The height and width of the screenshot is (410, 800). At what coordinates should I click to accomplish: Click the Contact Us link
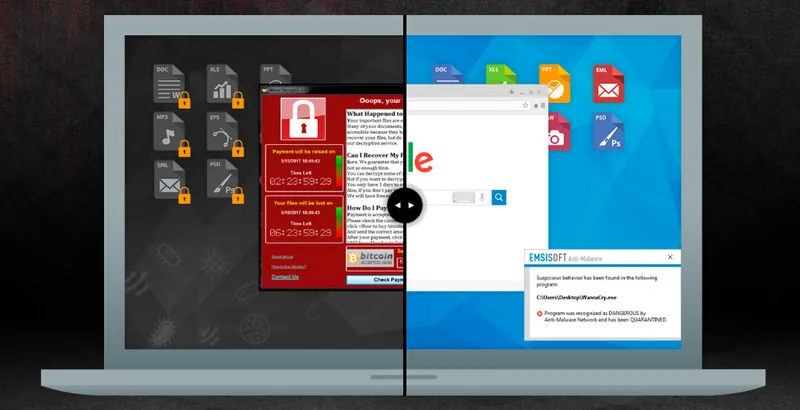(x=285, y=277)
